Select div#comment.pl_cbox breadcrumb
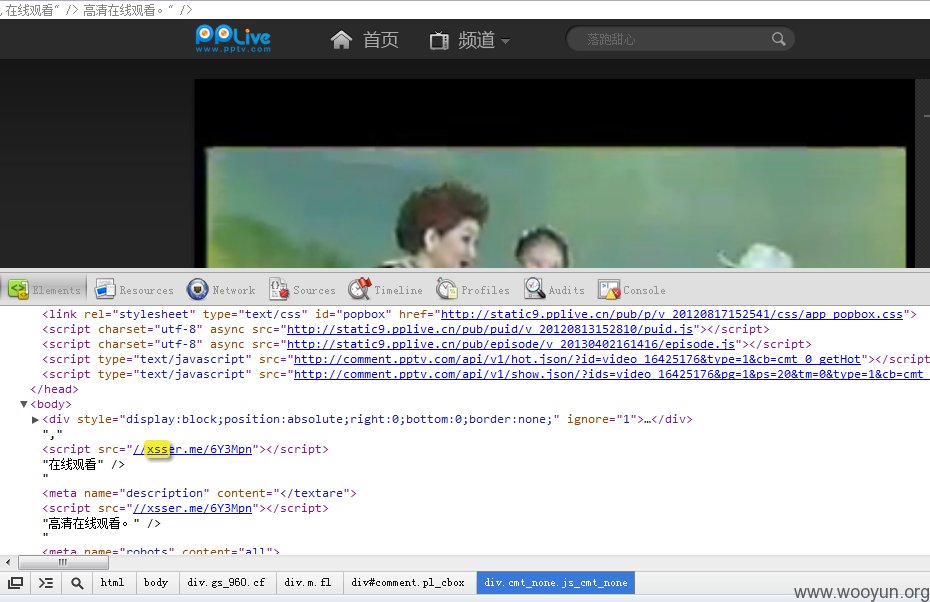This screenshot has height=602, width=930. point(408,582)
